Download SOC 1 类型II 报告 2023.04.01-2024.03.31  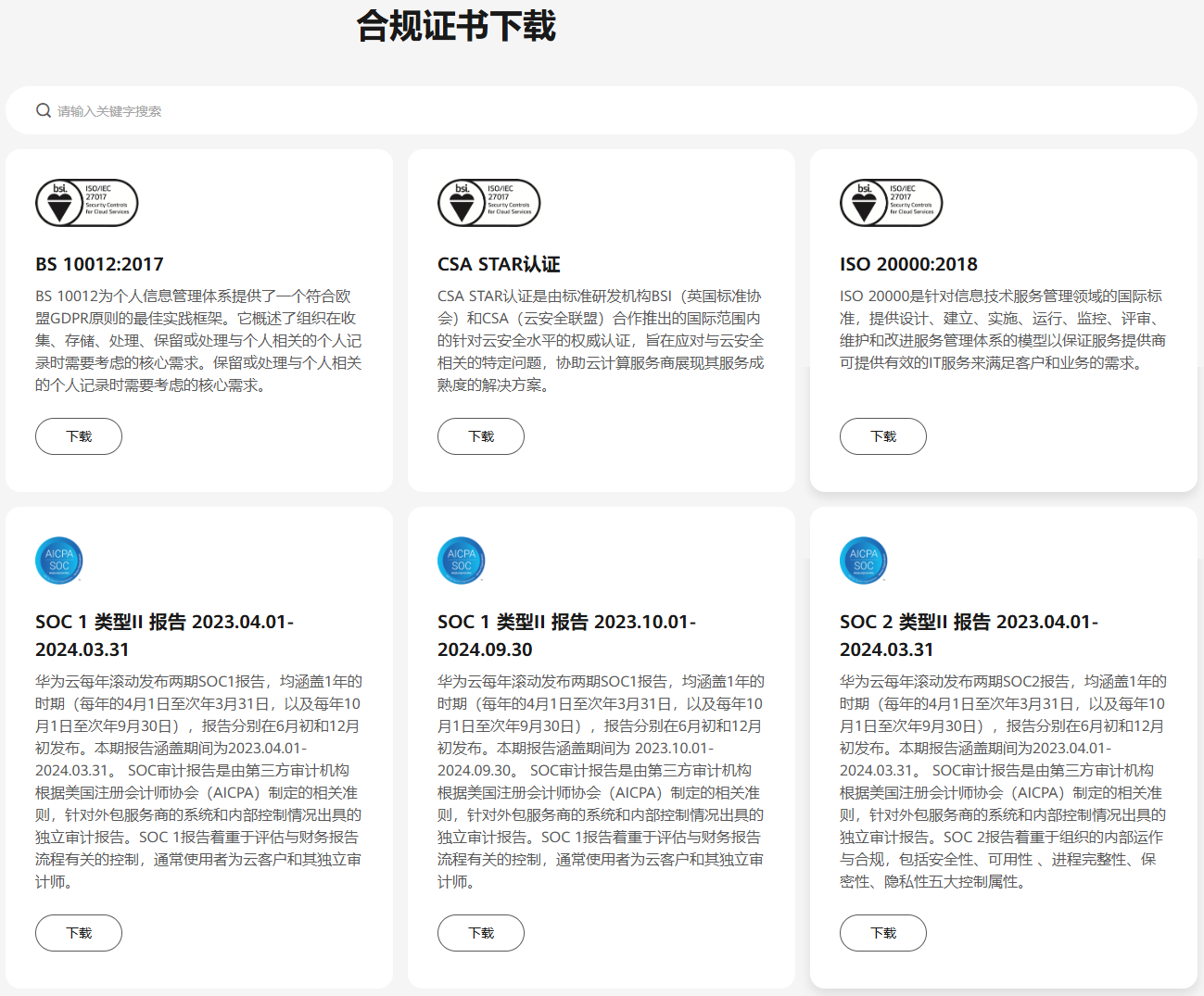79,933
